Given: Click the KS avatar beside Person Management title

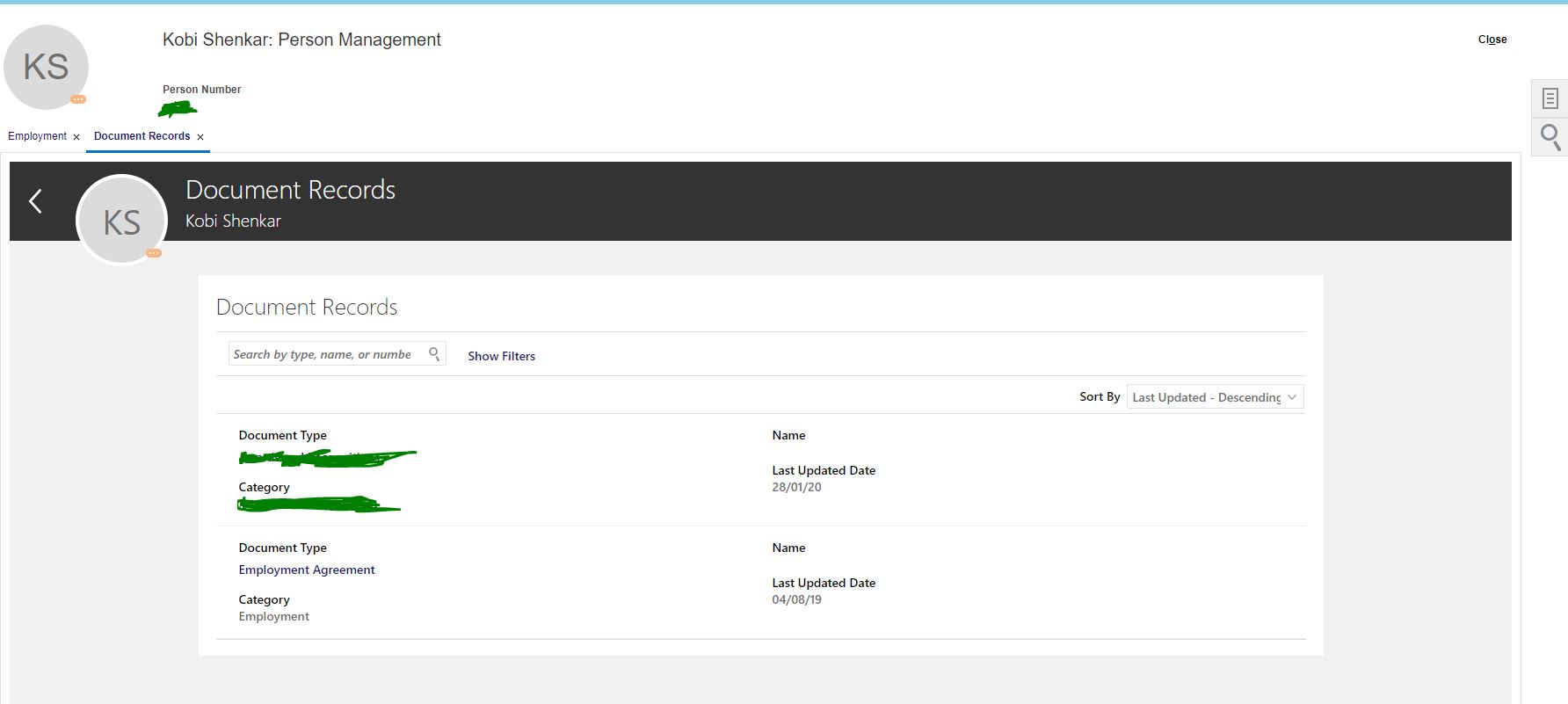Looking at the screenshot, I should point(46,68).
